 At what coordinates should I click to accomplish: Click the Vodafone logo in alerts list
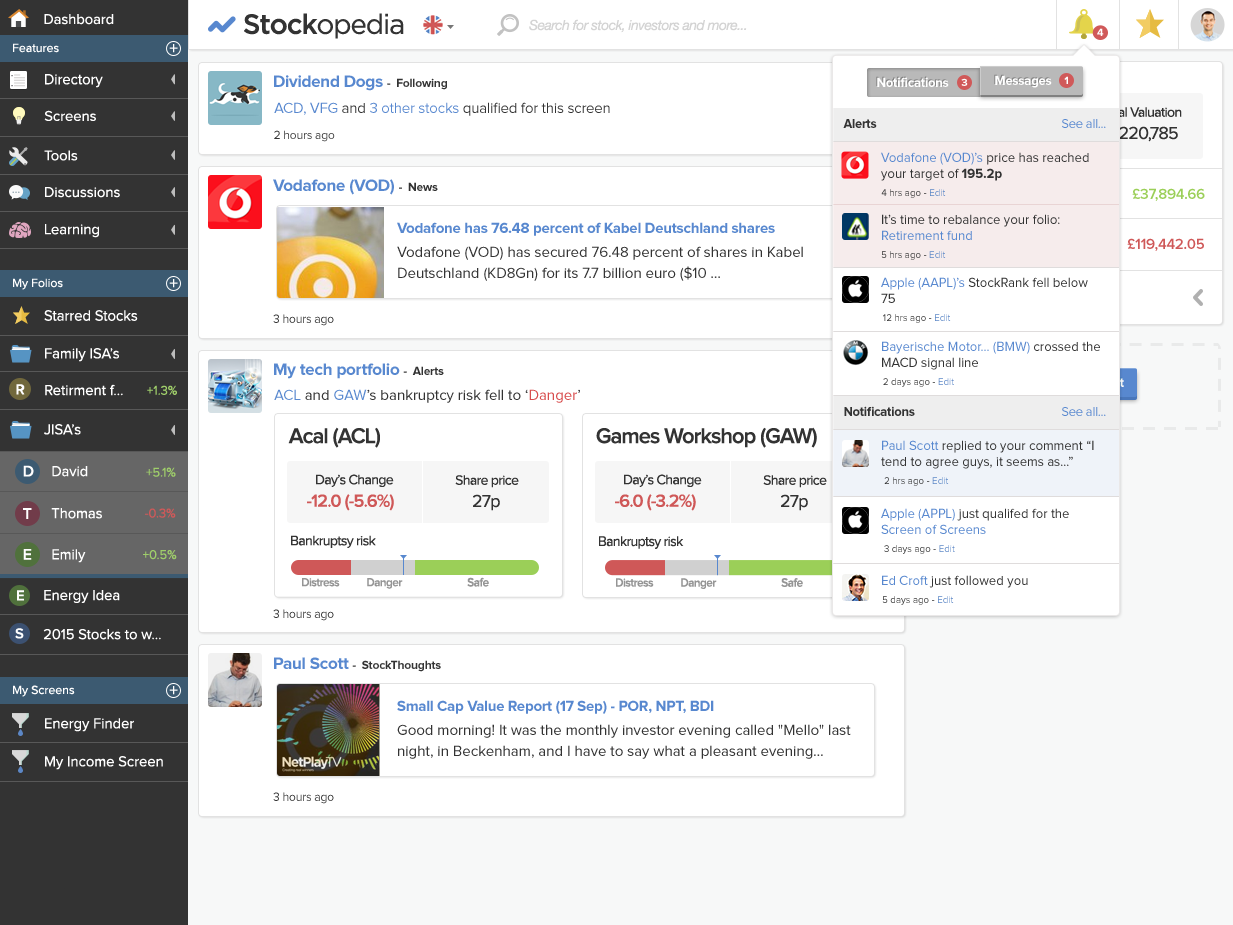coord(855,165)
